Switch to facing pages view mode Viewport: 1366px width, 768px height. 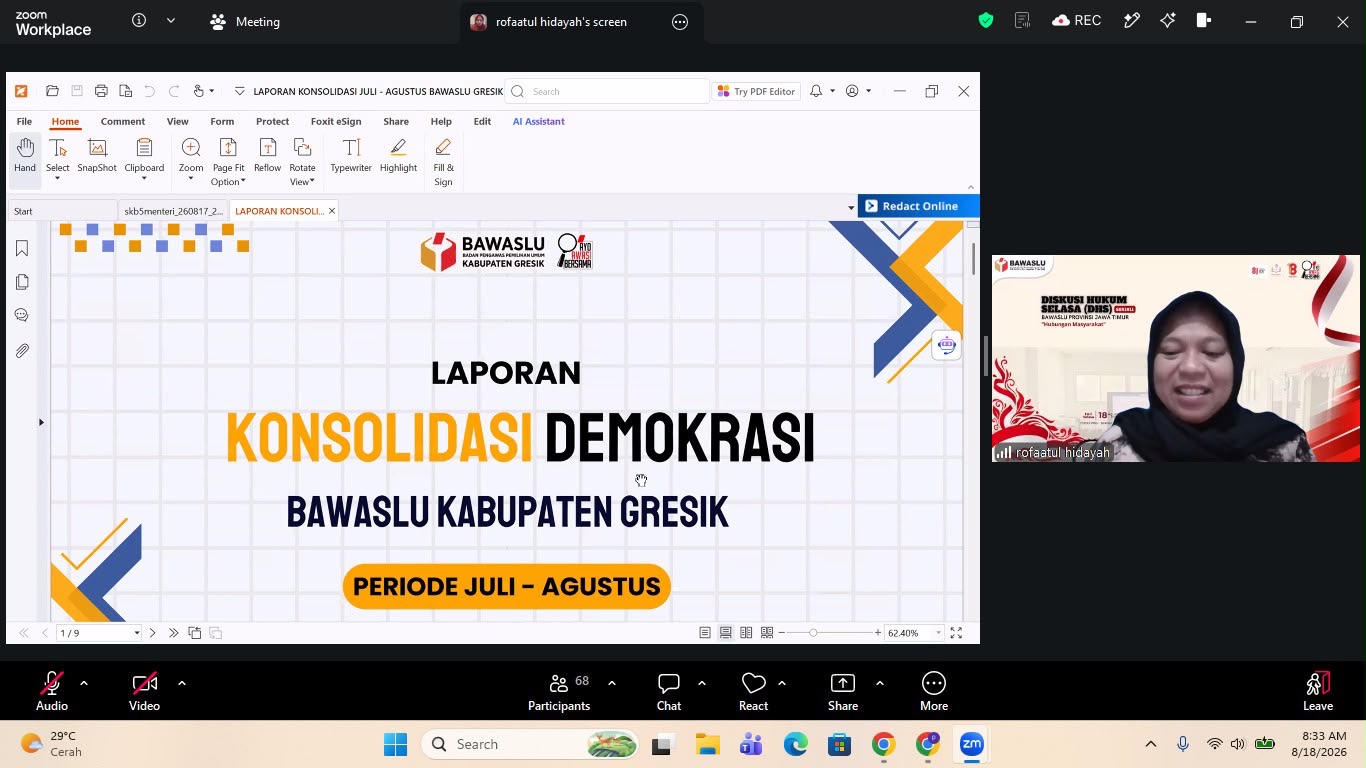click(x=746, y=633)
